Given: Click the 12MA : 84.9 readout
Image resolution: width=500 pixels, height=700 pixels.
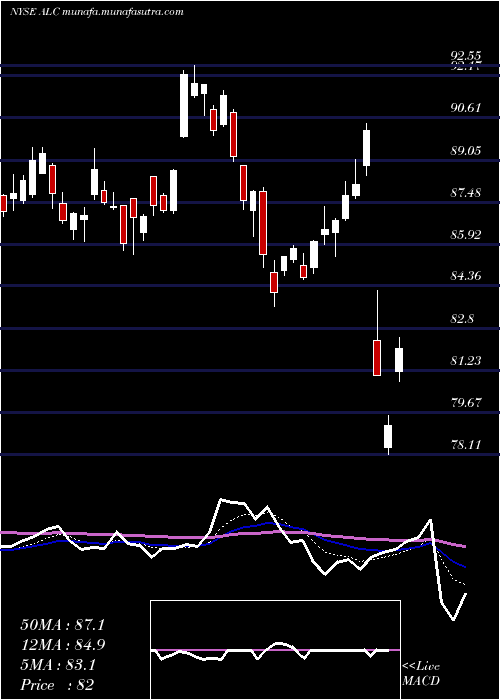Looking at the screenshot, I should [62, 645].
